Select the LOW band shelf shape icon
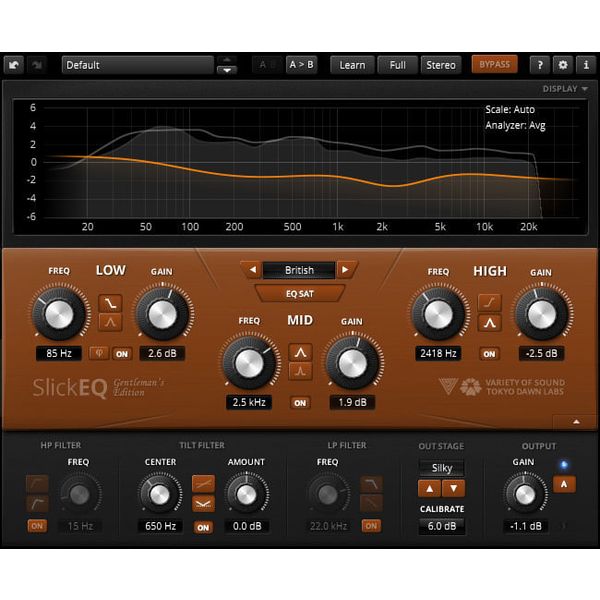The height and width of the screenshot is (600, 600). point(110,300)
